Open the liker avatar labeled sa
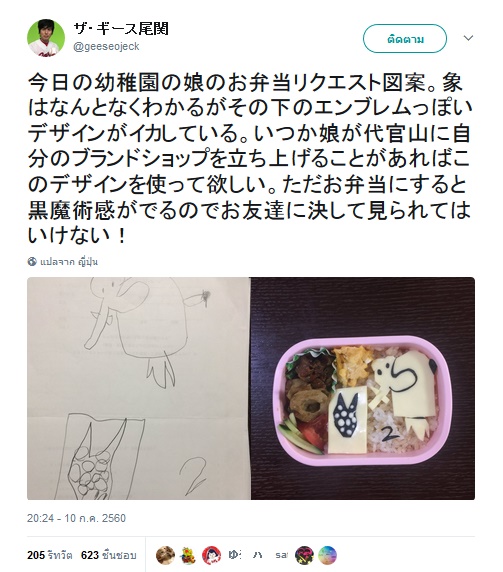The image size is (503, 572). coord(281,555)
